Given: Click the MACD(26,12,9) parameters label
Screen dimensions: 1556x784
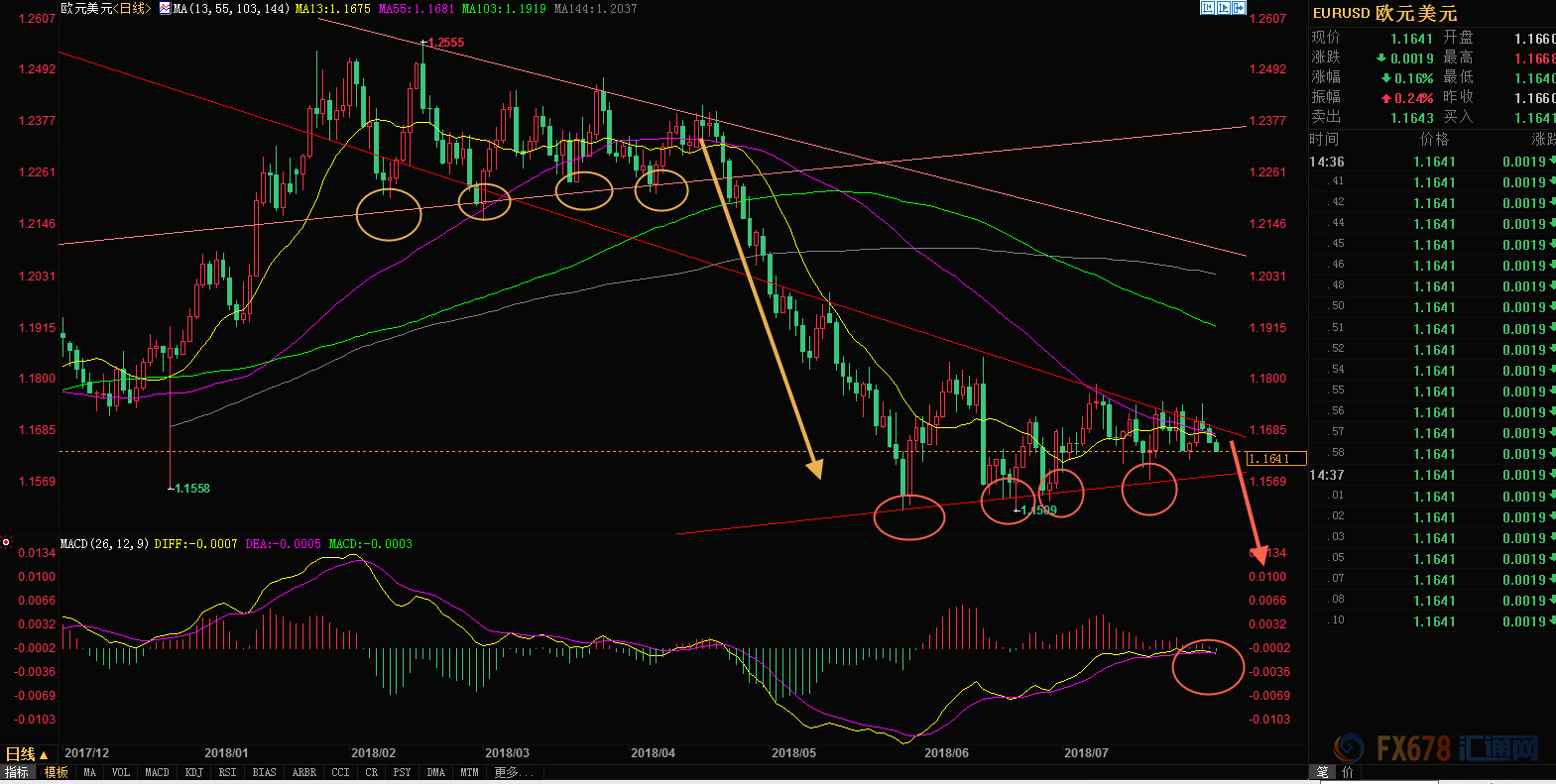Looking at the screenshot, I should [104, 543].
